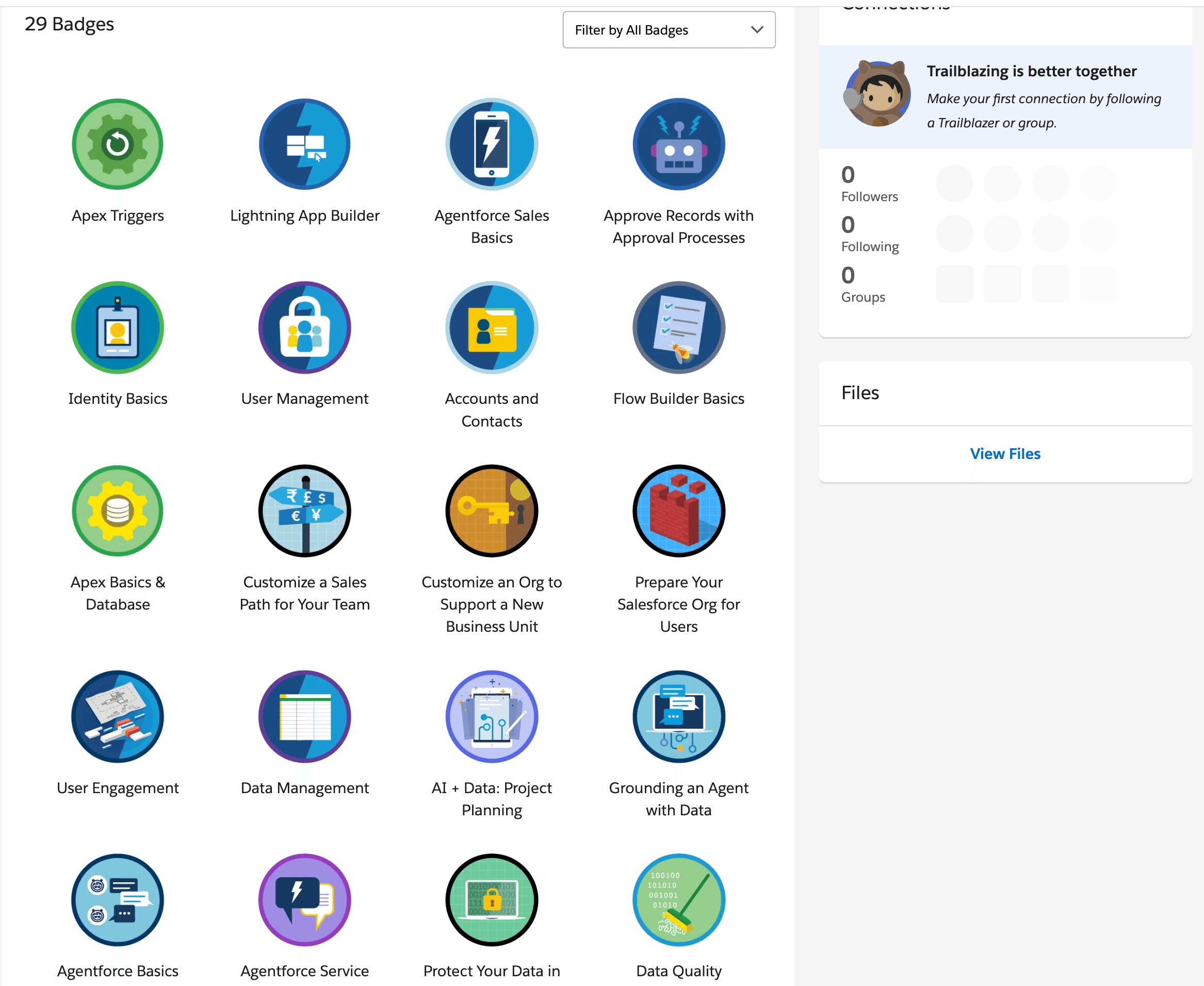
Task: Click the Accounts and Contacts folder badge icon
Action: pos(492,327)
